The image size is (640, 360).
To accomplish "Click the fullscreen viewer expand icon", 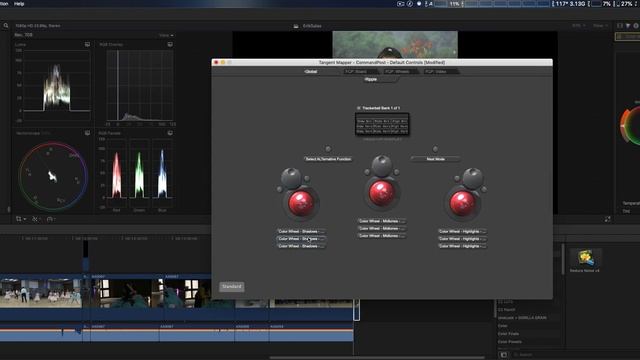I will (x=607, y=219).
